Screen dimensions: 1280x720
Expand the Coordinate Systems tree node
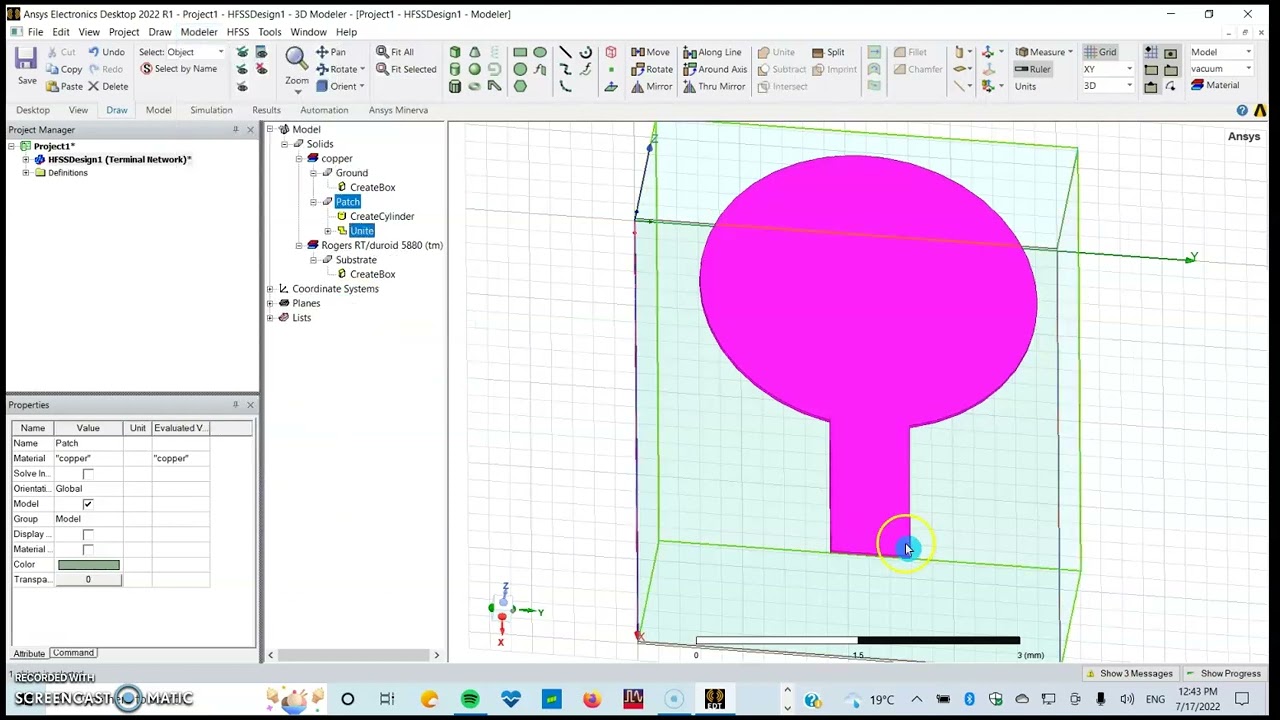(x=270, y=289)
